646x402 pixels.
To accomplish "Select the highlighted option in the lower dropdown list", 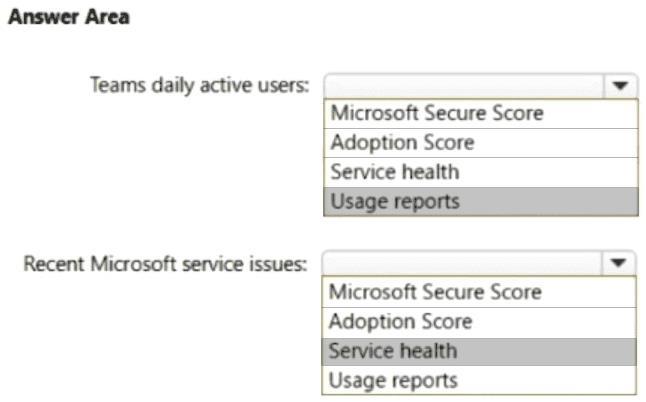I will (479, 351).
